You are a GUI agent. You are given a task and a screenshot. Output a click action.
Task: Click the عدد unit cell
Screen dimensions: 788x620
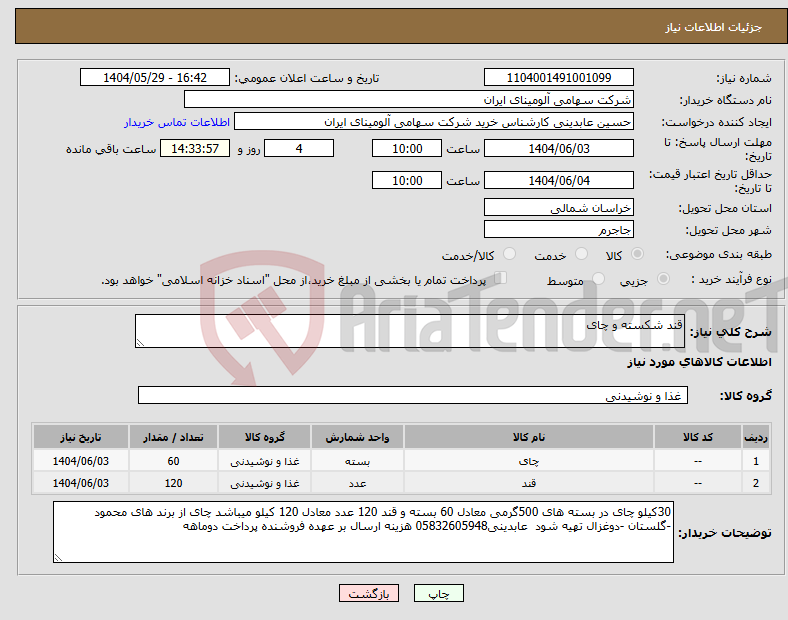(357, 483)
